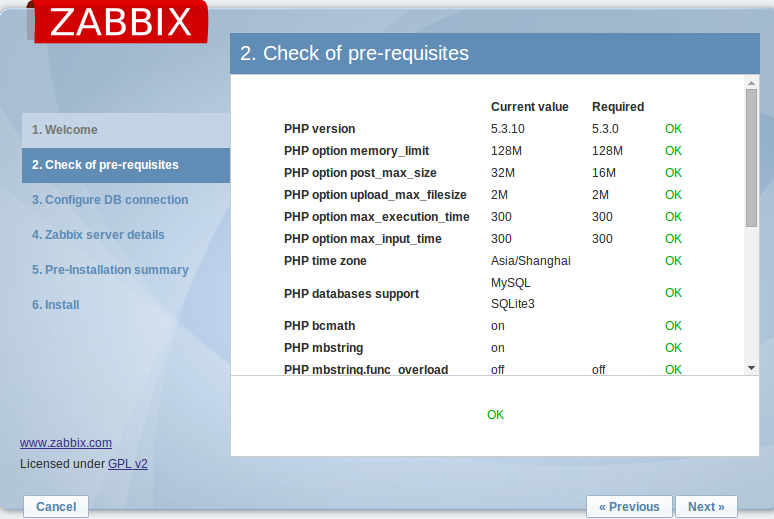Click the OK status for PHP time zone
This screenshot has height=519, width=774.
(673, 261)
